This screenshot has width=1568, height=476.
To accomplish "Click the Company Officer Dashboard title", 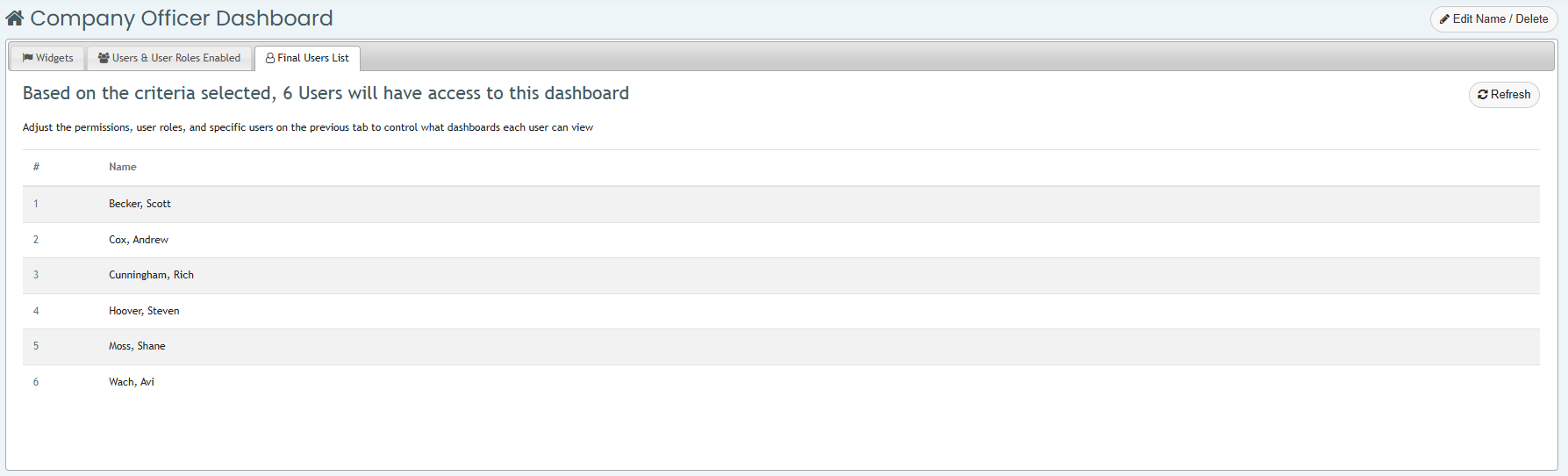I will [182, 18].
